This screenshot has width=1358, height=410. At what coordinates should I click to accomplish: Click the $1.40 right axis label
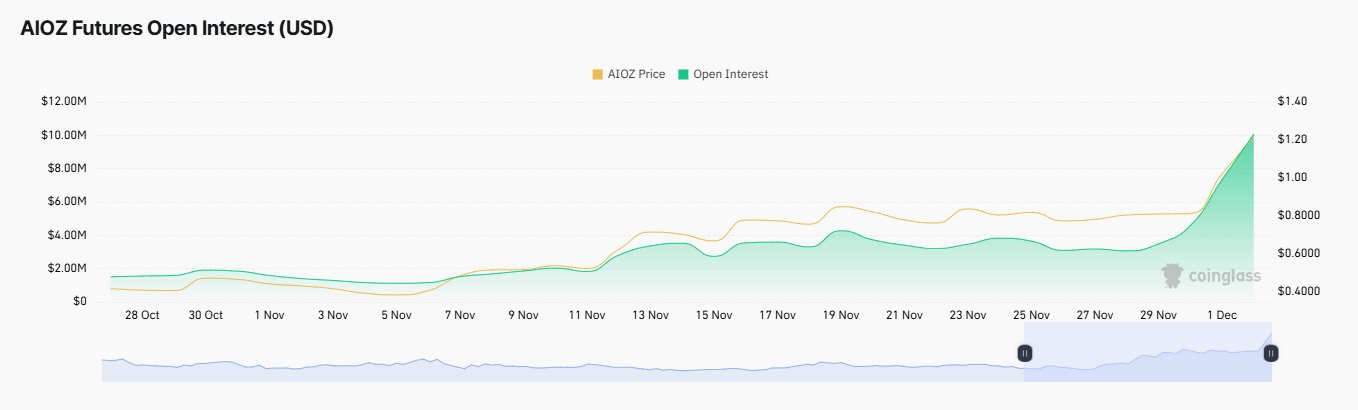pyautogui.click(x=1293, y=102)
